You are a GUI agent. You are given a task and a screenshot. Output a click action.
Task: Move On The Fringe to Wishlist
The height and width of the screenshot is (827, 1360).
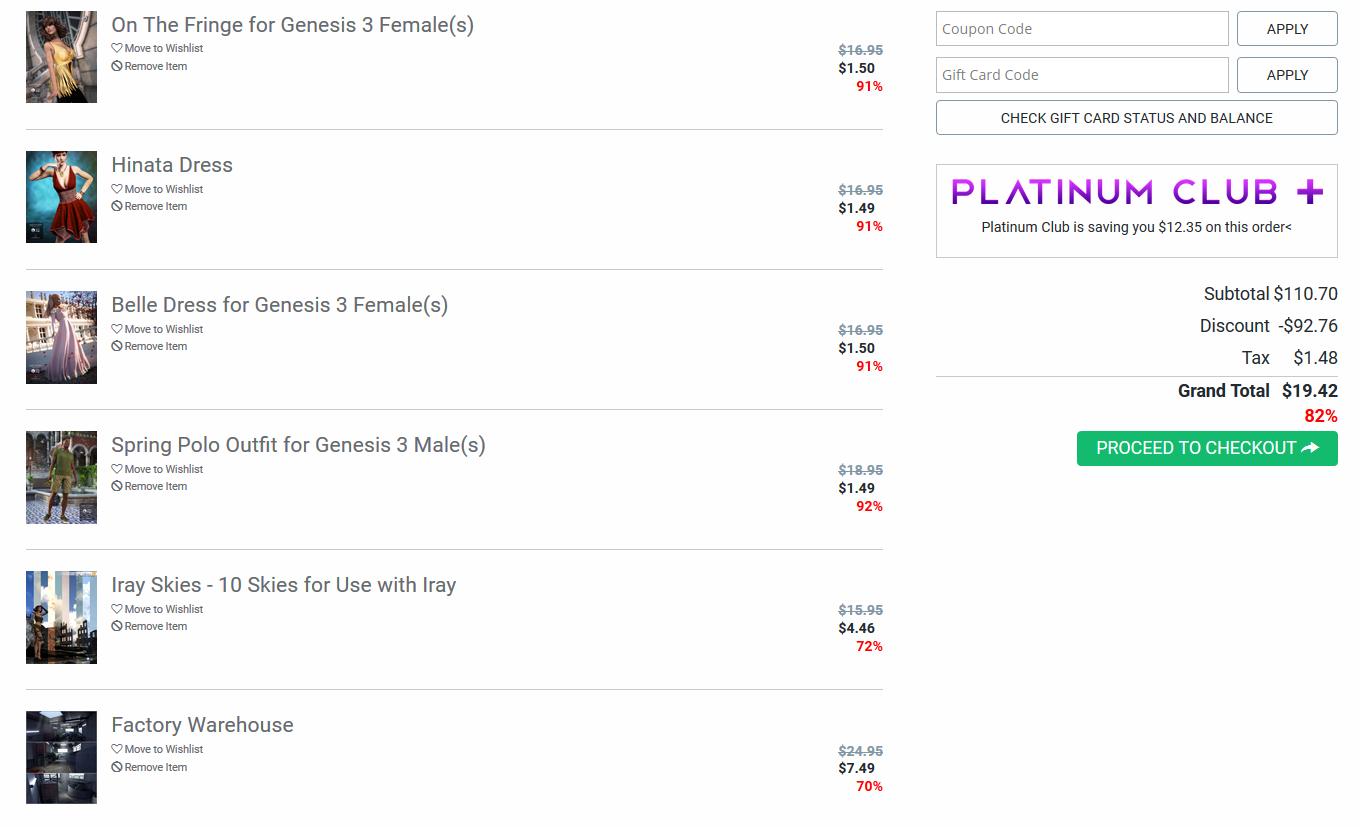click(x=163, y=48)
